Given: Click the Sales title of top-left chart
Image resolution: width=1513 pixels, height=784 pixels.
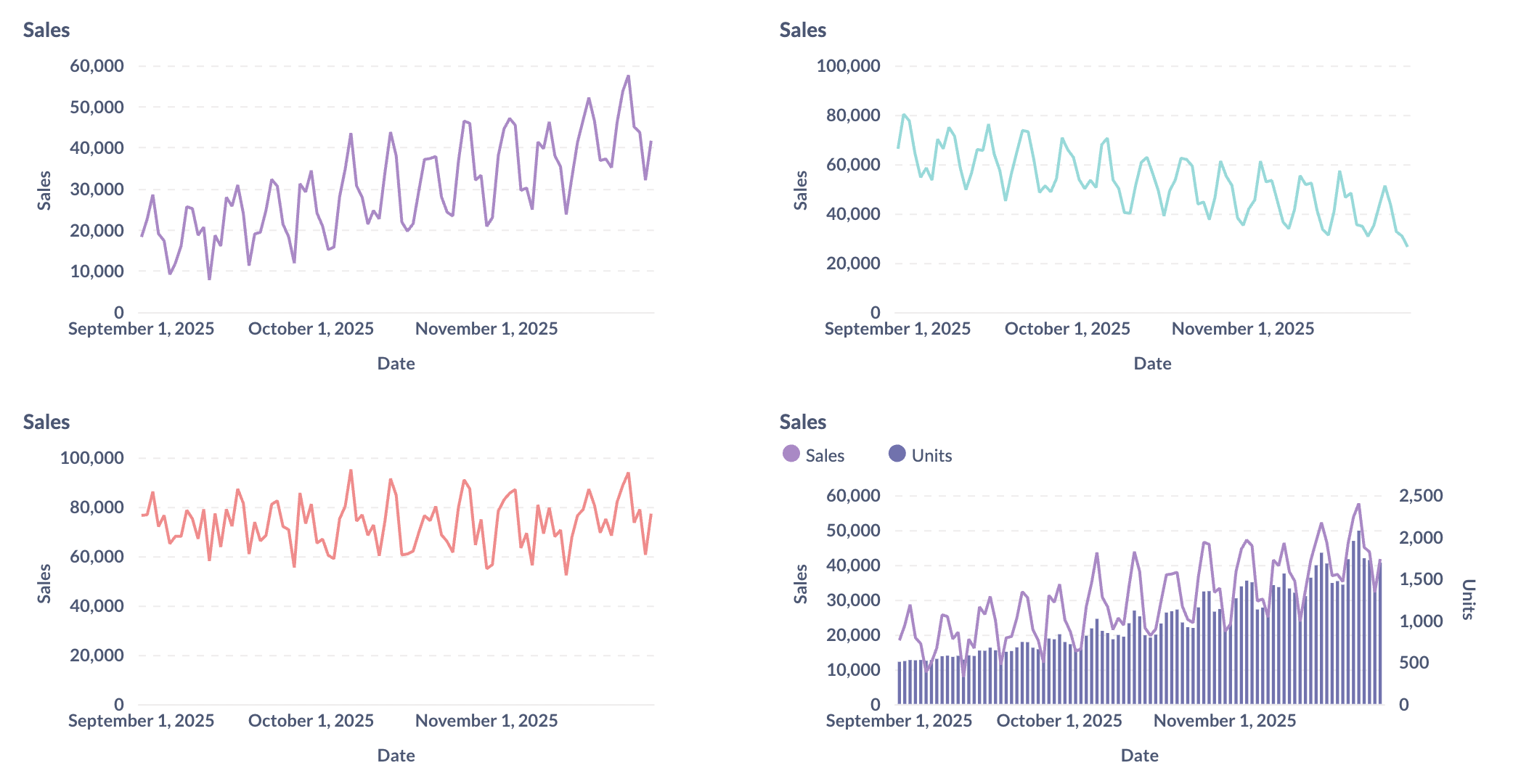Looking at the screenshot, I should point(46,30).
